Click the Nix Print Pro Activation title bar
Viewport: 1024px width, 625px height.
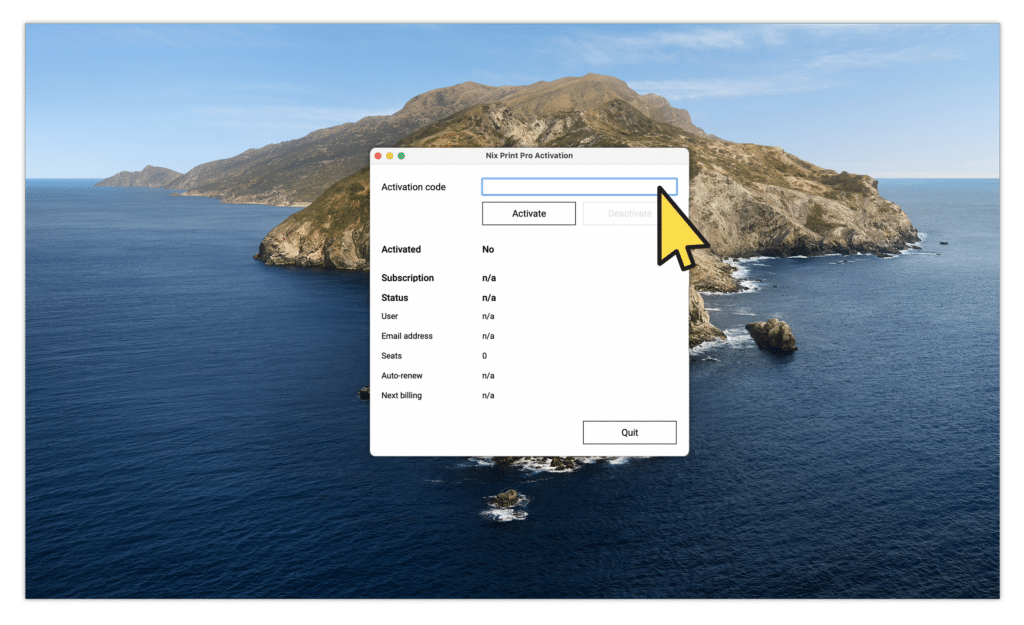(529, 156)
